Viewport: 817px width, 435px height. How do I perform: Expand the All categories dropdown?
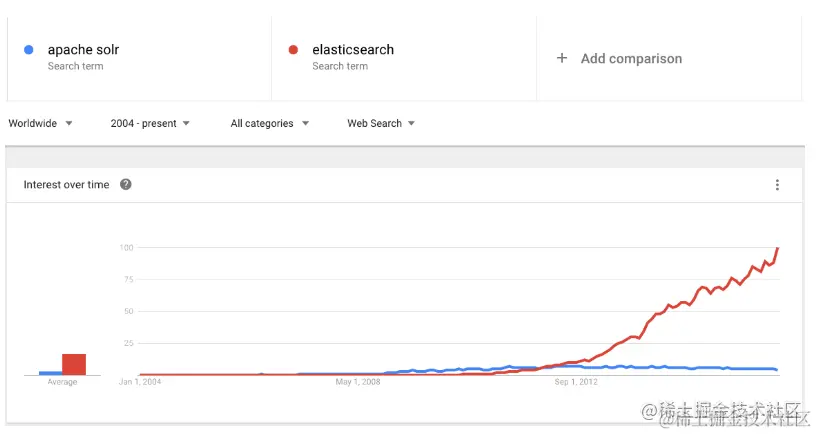coord(270,123)
